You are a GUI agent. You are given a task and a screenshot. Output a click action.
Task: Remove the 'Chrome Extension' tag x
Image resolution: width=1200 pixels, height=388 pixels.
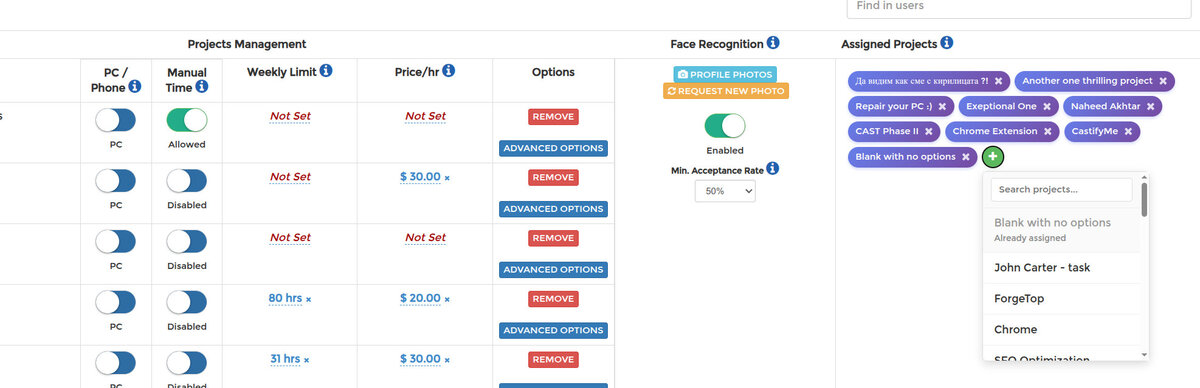point(1048,131)
